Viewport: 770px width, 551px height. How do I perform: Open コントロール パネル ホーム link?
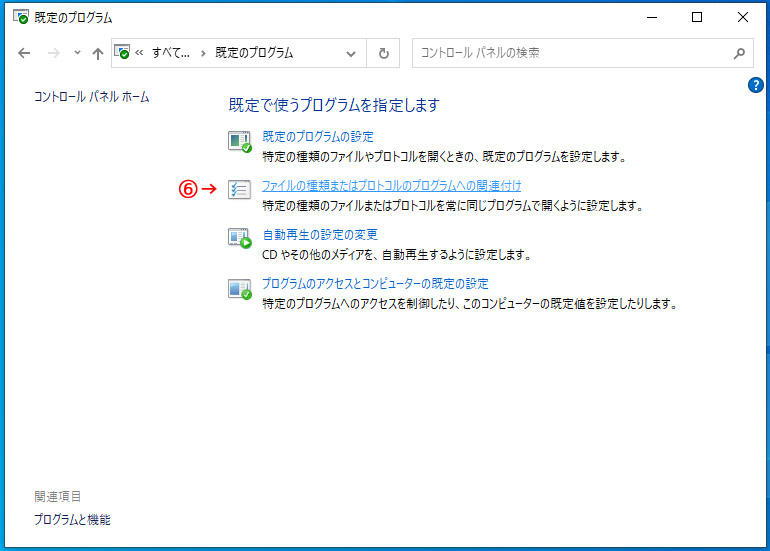[x=91, y=97]
